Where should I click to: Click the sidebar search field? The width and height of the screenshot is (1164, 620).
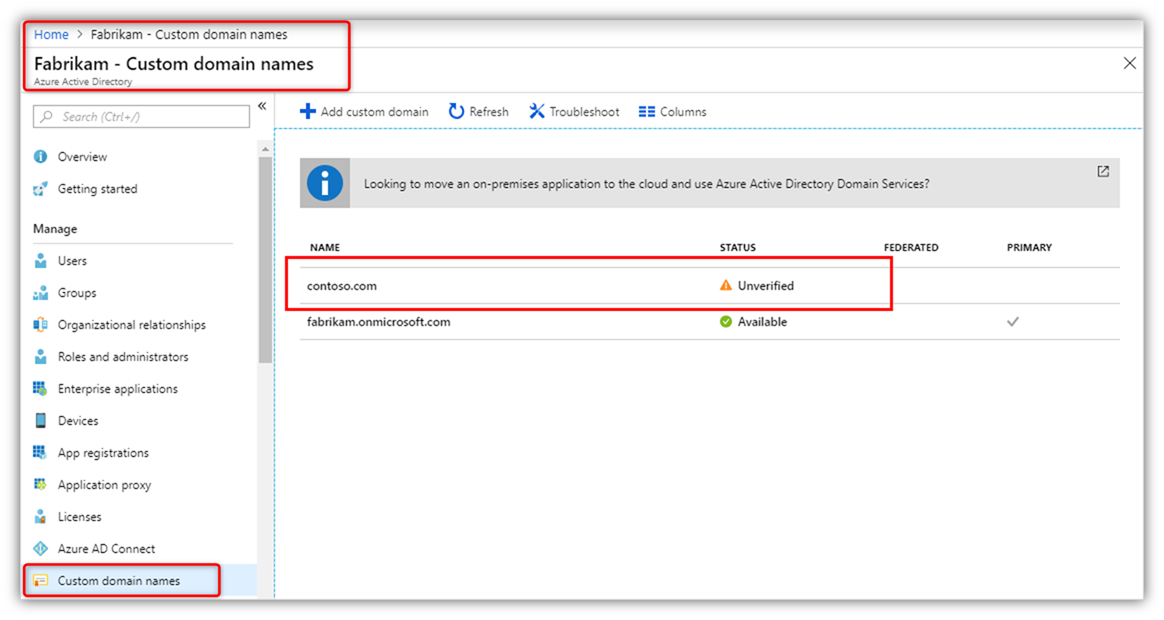141,117
